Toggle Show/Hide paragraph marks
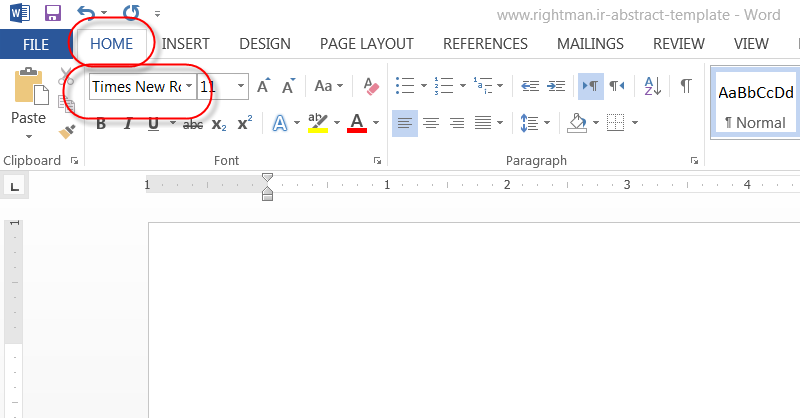The height and width of the screenshot is (418, 800). click(686, 87)
